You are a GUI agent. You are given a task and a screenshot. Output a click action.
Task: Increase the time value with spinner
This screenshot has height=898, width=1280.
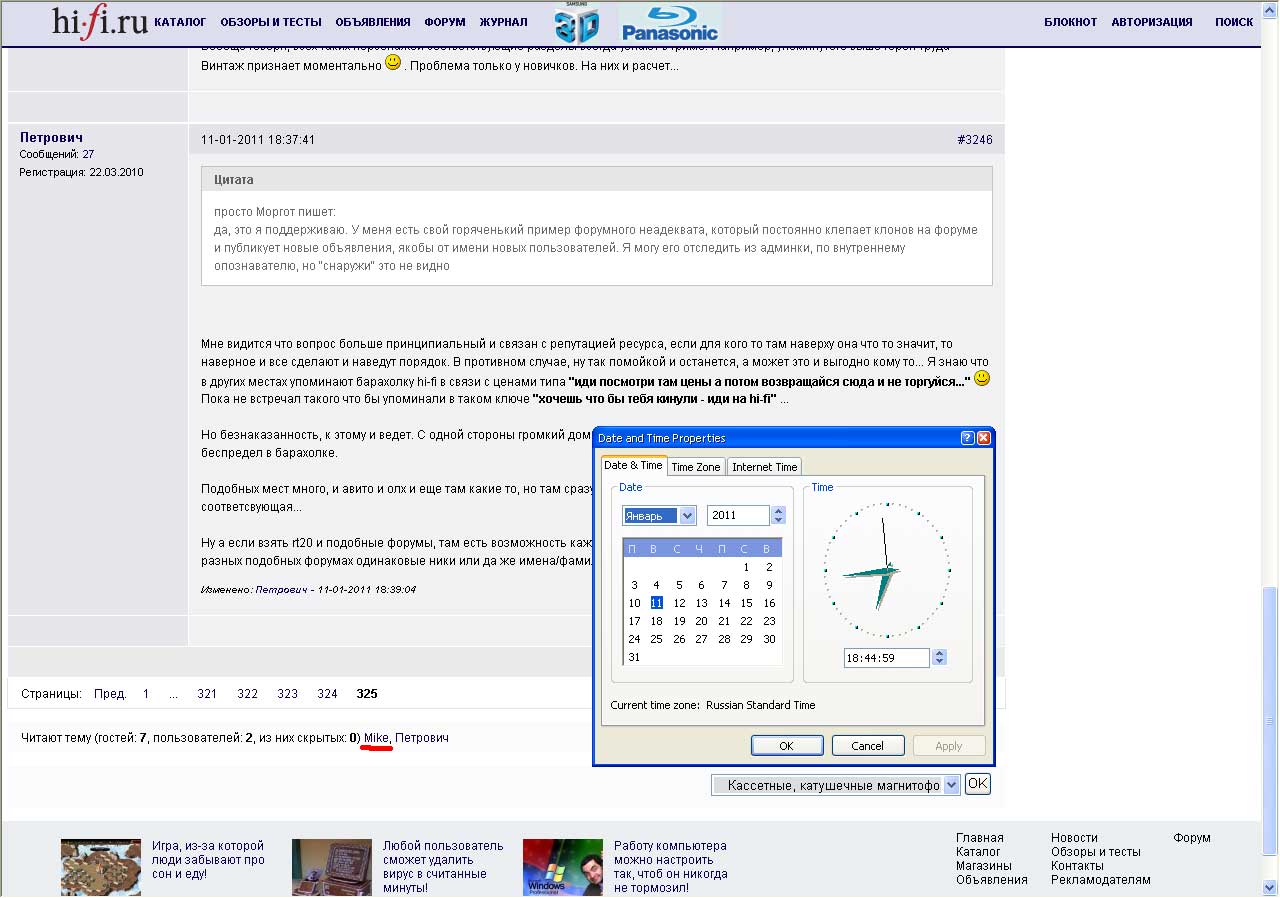coord(939,653)
